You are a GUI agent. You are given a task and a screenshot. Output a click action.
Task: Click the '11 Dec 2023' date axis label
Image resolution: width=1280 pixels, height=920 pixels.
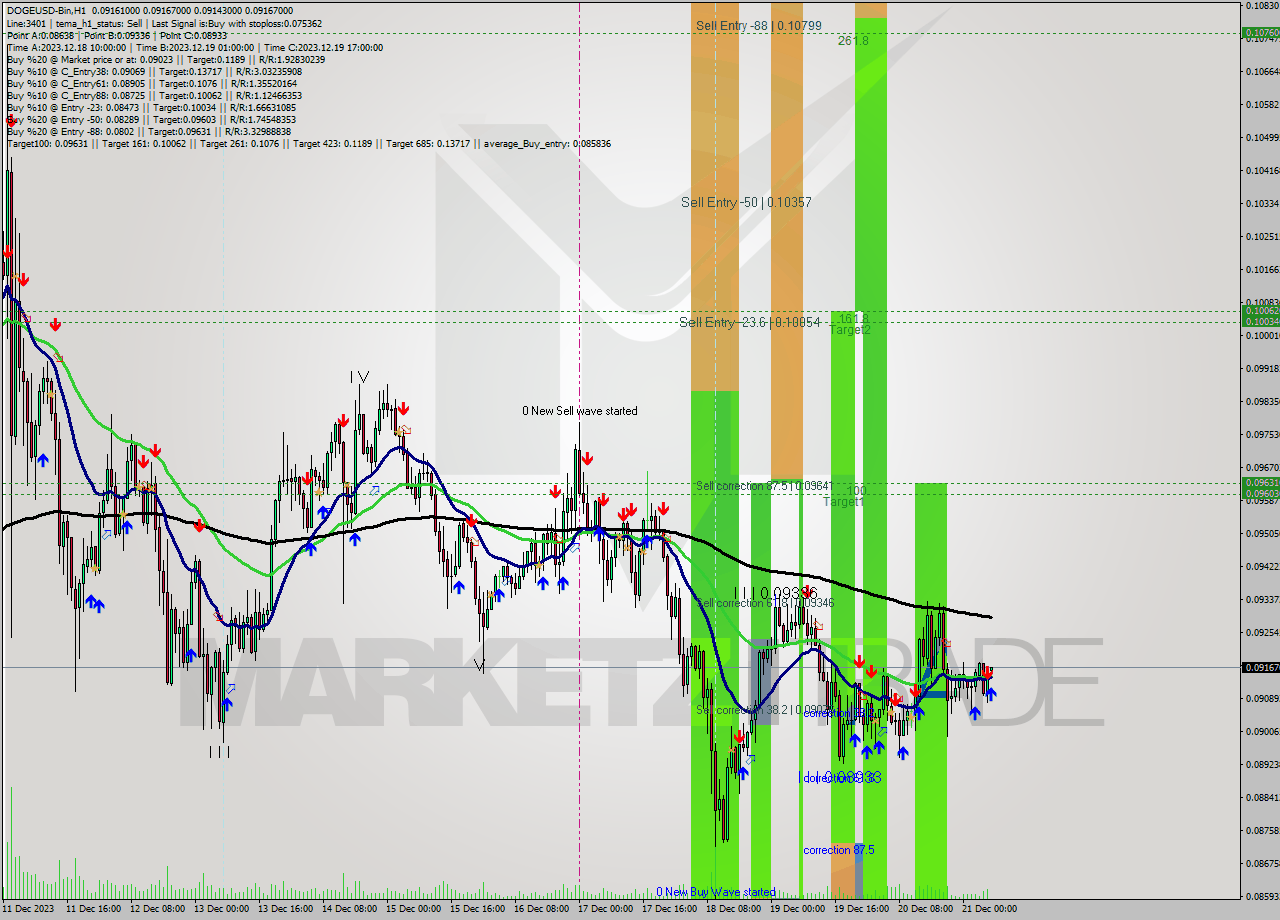(28, 909)
